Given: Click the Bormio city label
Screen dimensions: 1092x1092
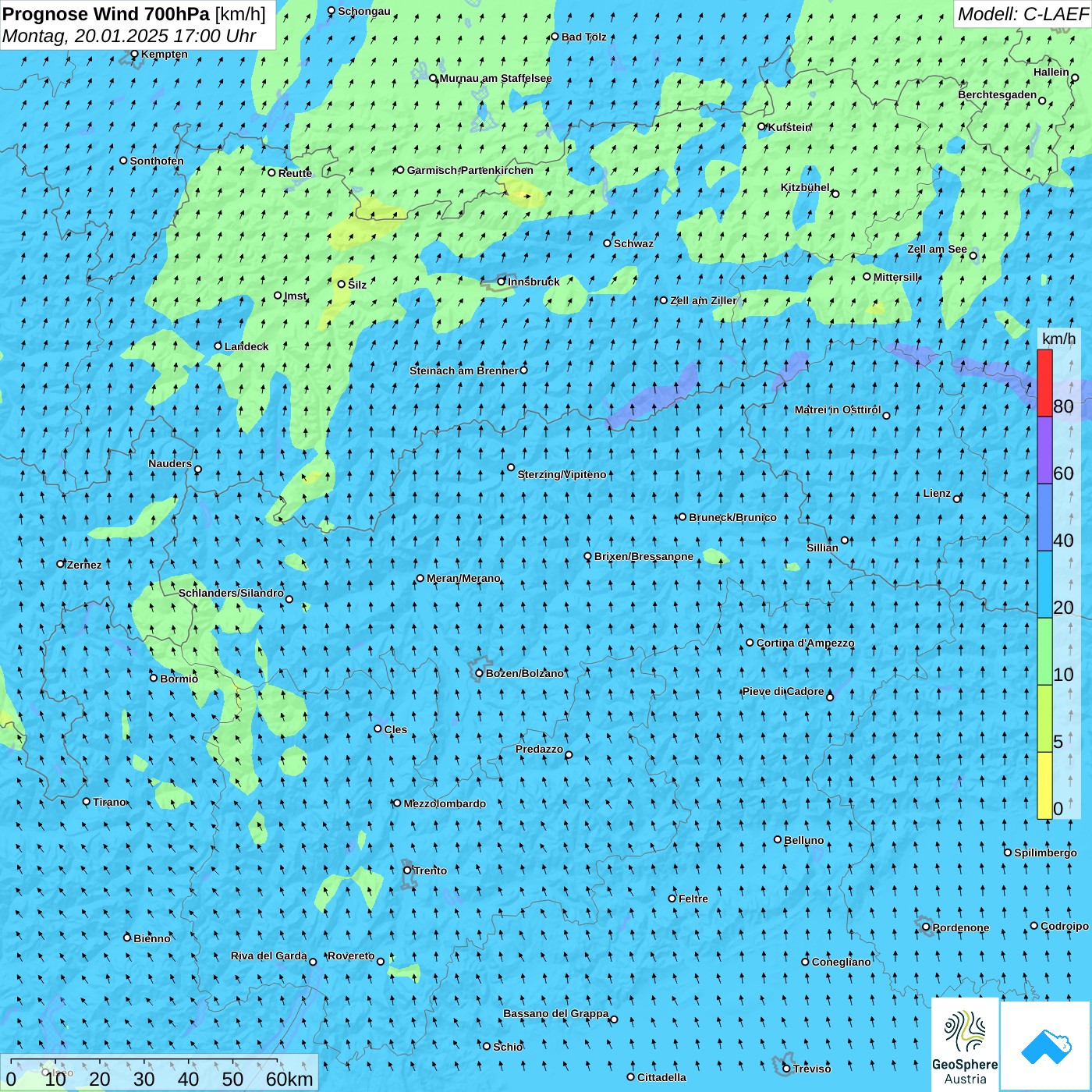Looking at the screenshot, I should tap(179, 679).
